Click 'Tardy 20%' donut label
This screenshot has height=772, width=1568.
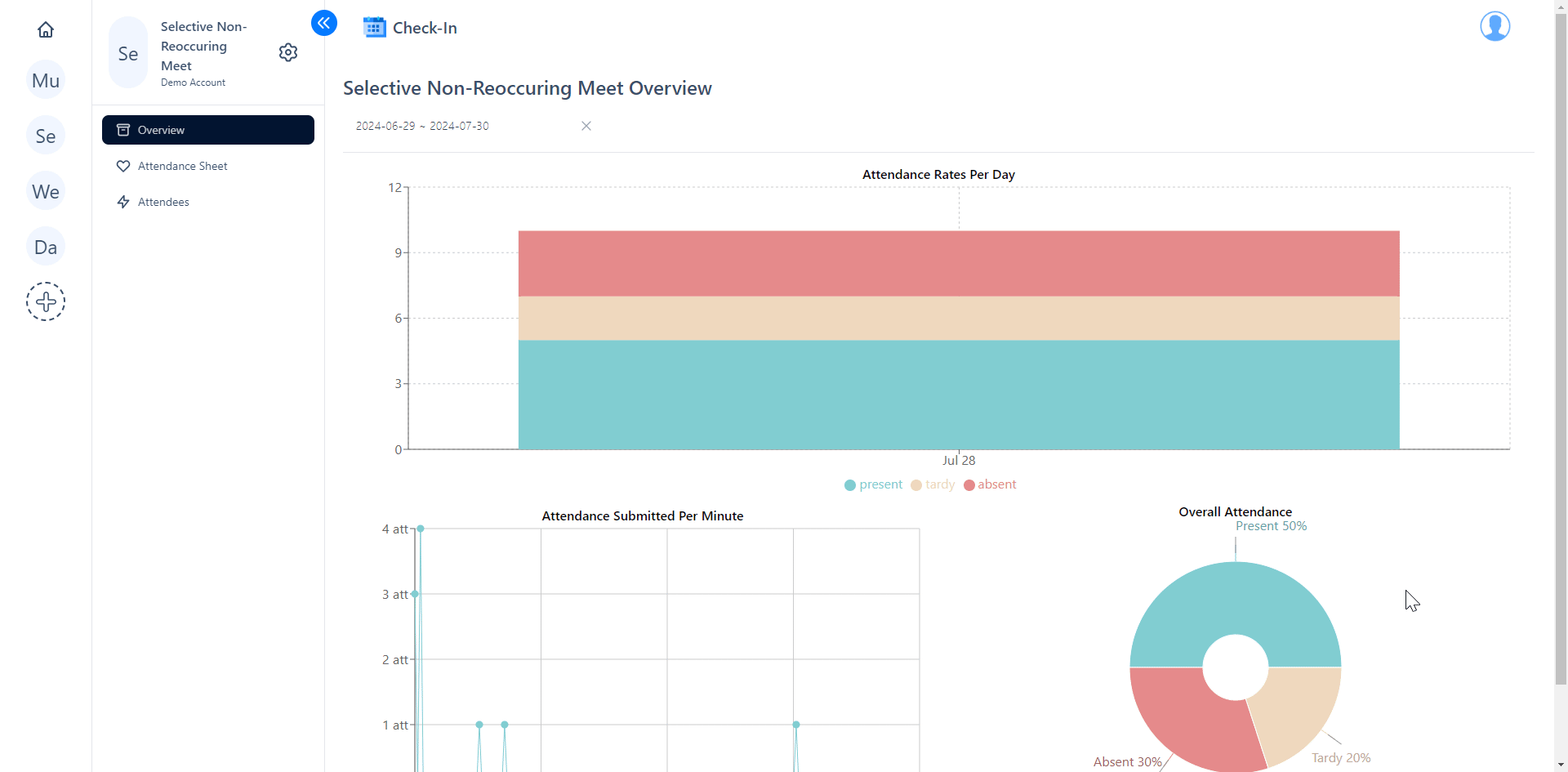click(1341, 758)
